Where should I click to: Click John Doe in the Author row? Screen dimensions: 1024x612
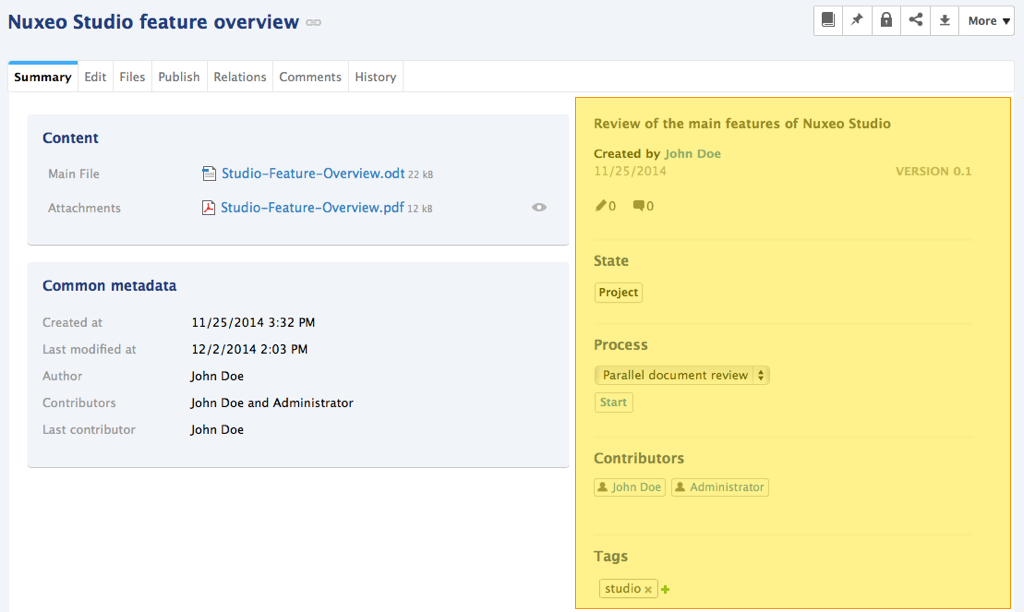click(217, 376)
